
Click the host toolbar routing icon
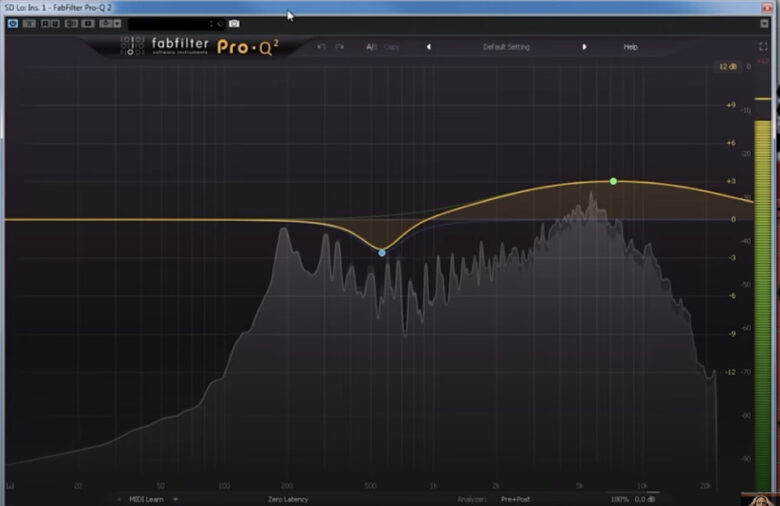pyautogui.click(x=105, y=23)
